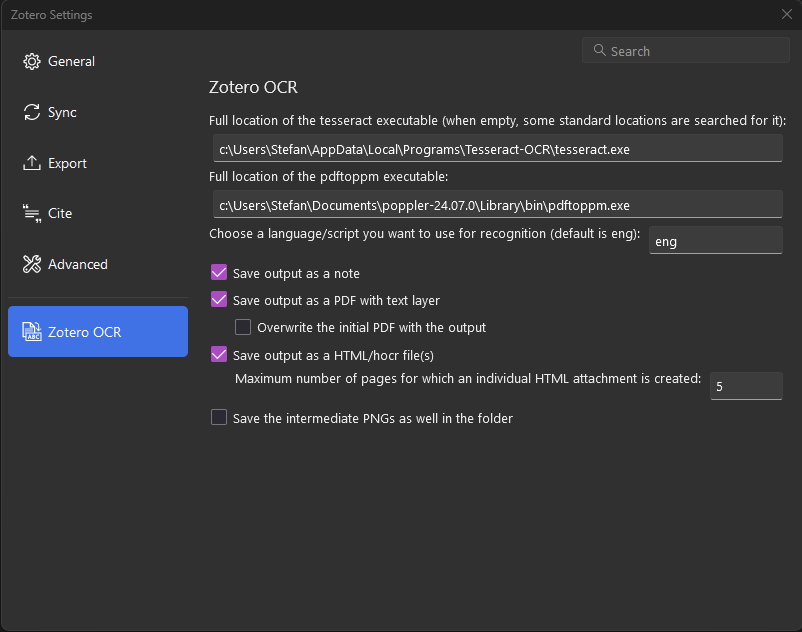Focus the settings Search field
Image resolution: width=802 pixels, height=632 pixels.
click(686, 50)
